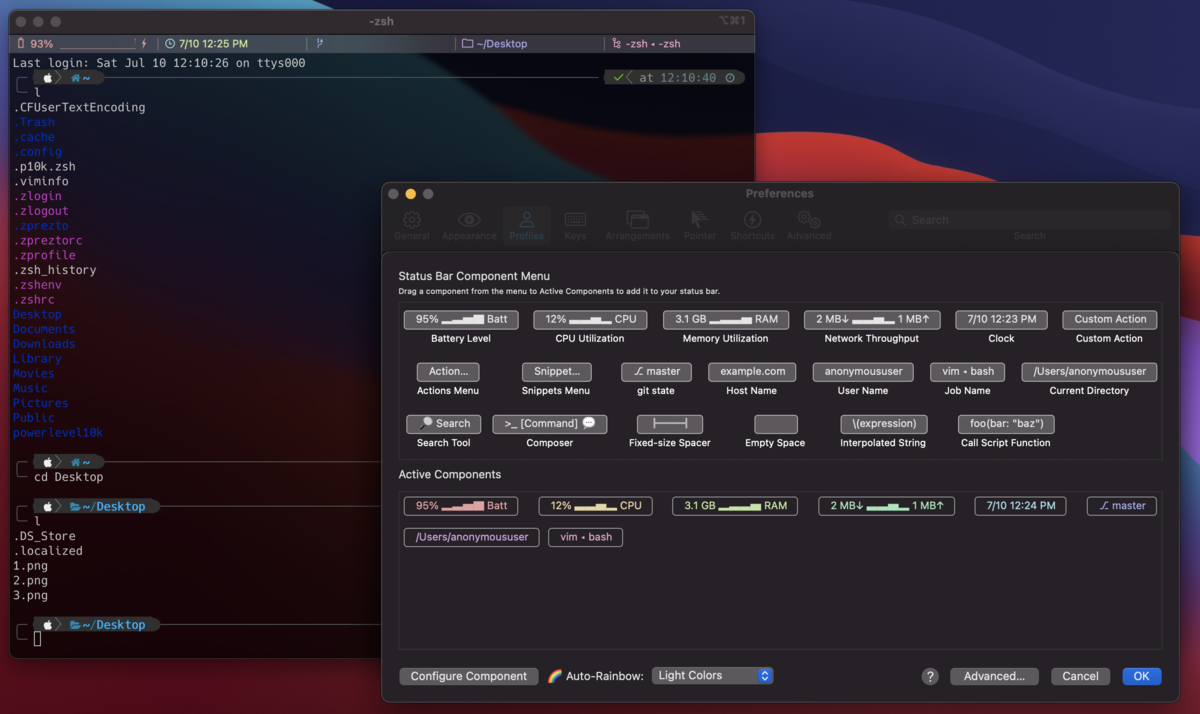The image size is (1200, 714).
Task: Click .zshrc in the terminal listing
Action: coord(34,300)
